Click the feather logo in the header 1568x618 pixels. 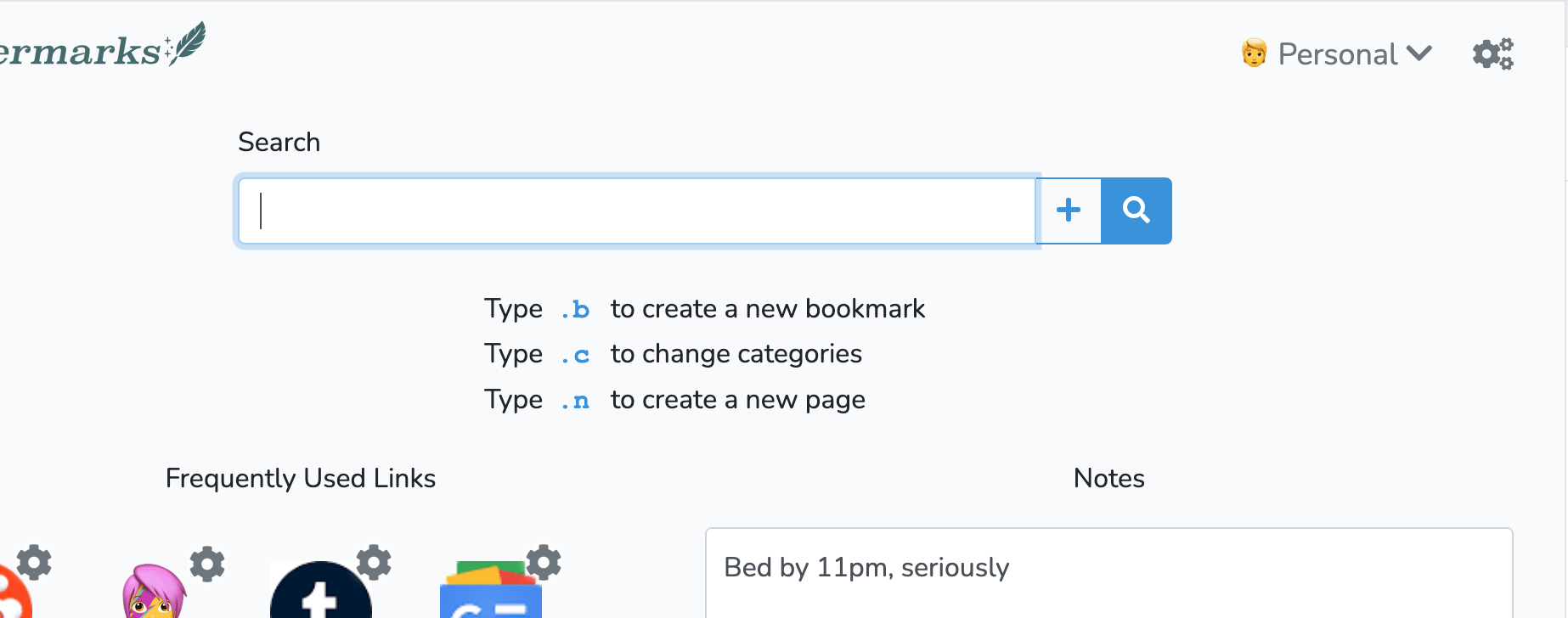click(x=185, y=44)
